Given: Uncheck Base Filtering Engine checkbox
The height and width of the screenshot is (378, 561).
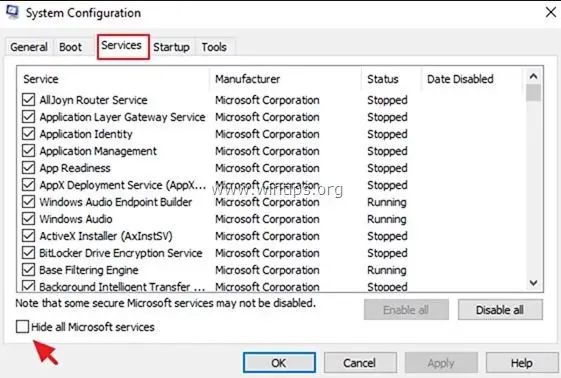Looking at the screenshot, I should click(x=28, y=270).
